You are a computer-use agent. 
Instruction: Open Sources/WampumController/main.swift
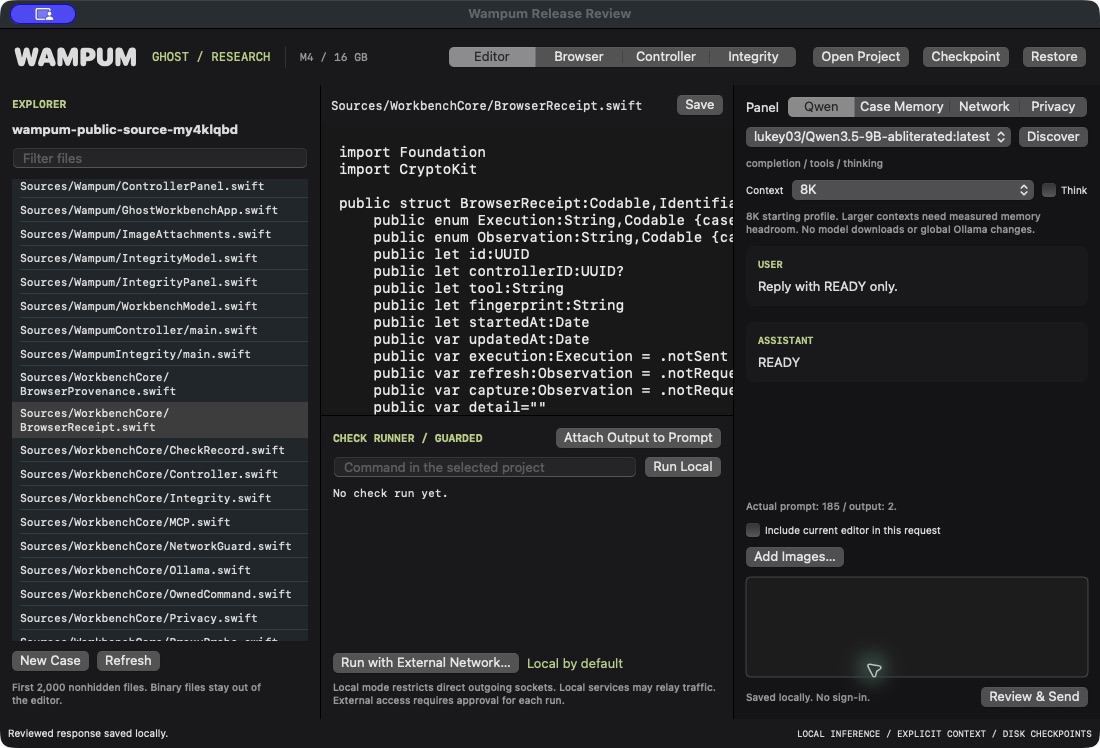tap(160, 330)
